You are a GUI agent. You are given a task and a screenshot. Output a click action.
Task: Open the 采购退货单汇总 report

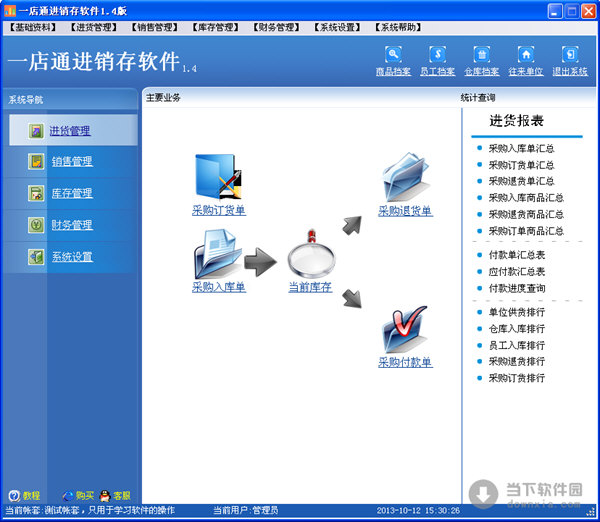(x=521, y=181)
